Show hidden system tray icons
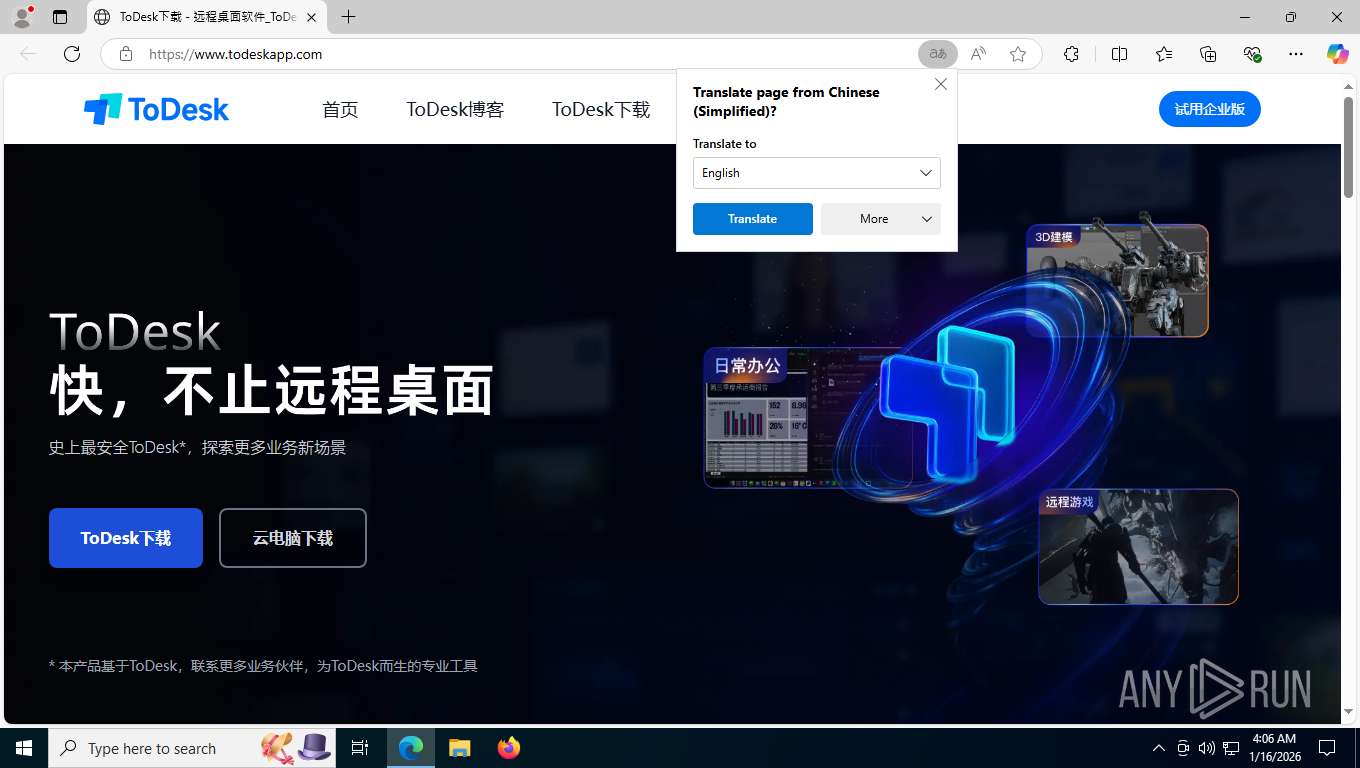The height and width of the screenshot is (768, 1360). click(x=1159, y=748)
